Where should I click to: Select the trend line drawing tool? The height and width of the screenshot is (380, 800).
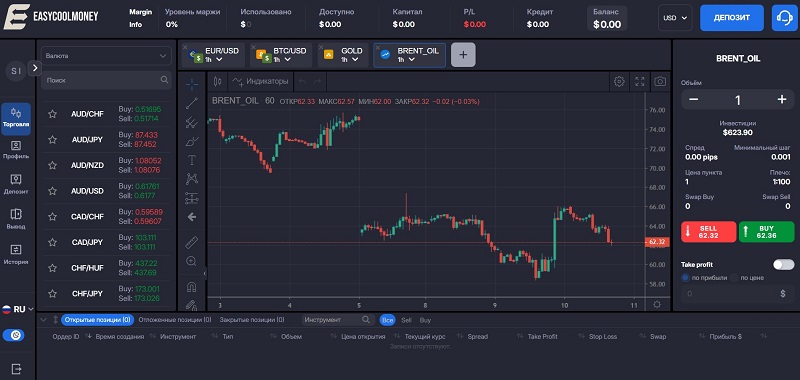point(192,103)
